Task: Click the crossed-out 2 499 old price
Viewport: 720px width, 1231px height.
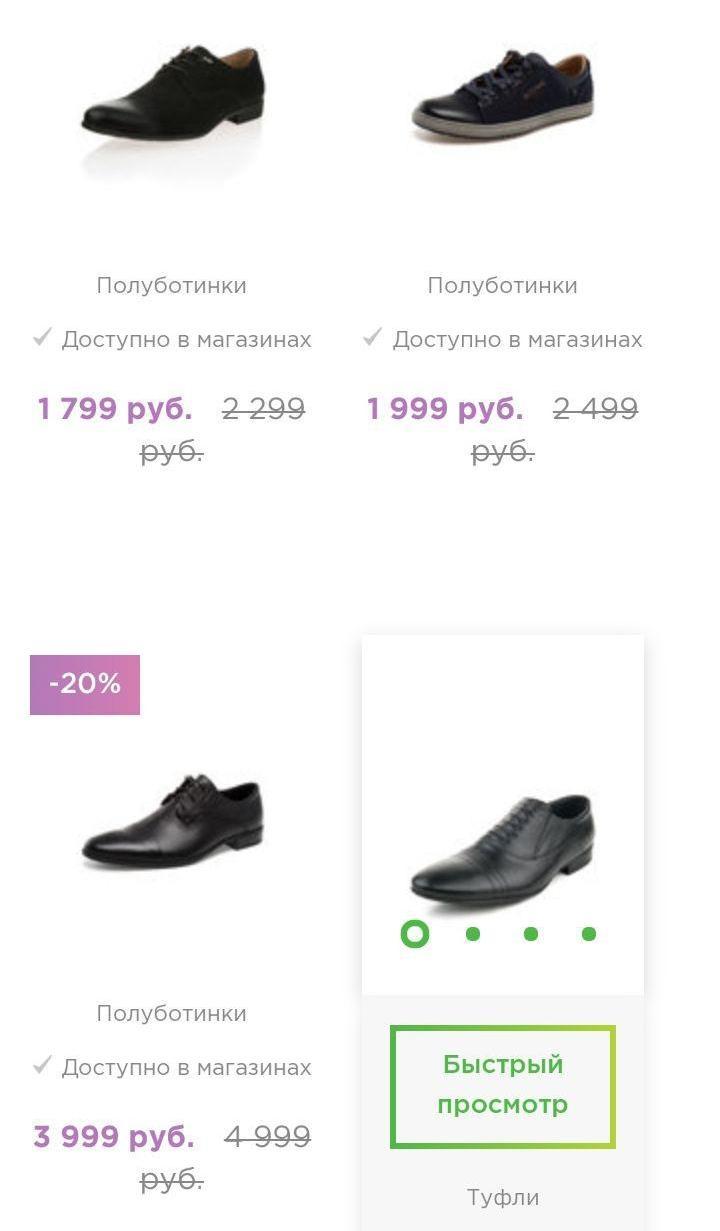Action: tap(595, 409)
